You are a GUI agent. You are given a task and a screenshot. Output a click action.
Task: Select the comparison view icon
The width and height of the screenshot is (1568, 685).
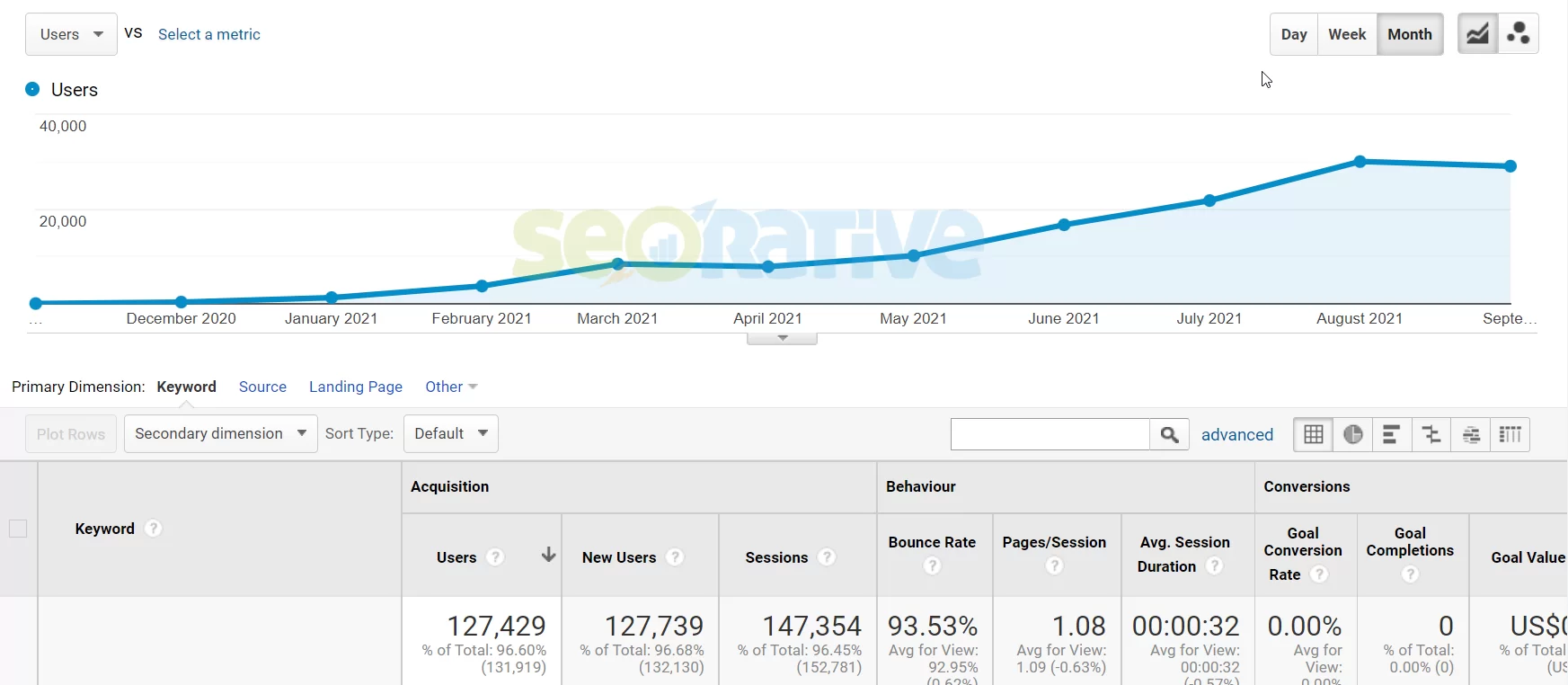coord(1431,435)
